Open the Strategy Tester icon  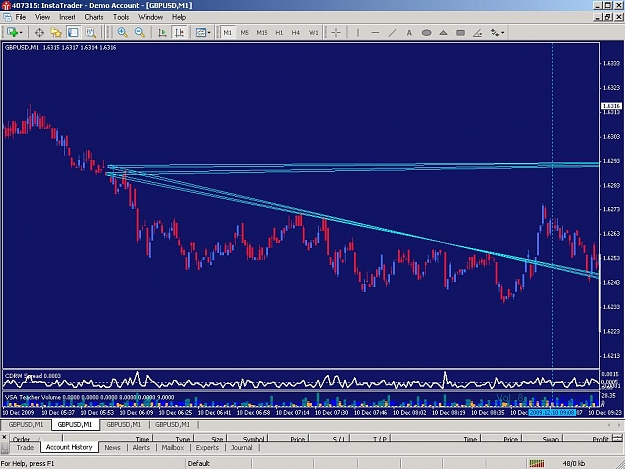coord(90,33)
